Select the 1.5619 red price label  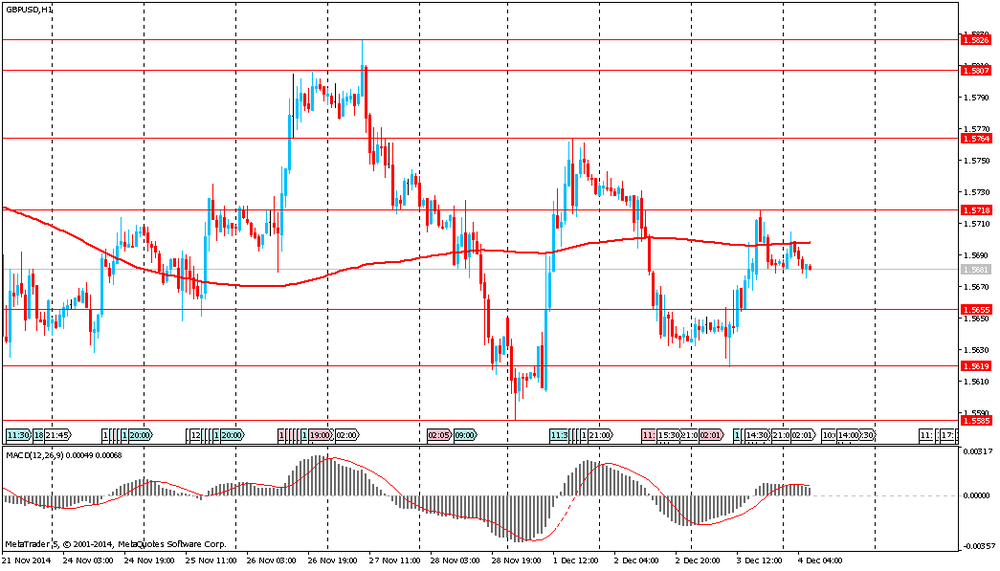pyautogui.click(x=974, y=366)
